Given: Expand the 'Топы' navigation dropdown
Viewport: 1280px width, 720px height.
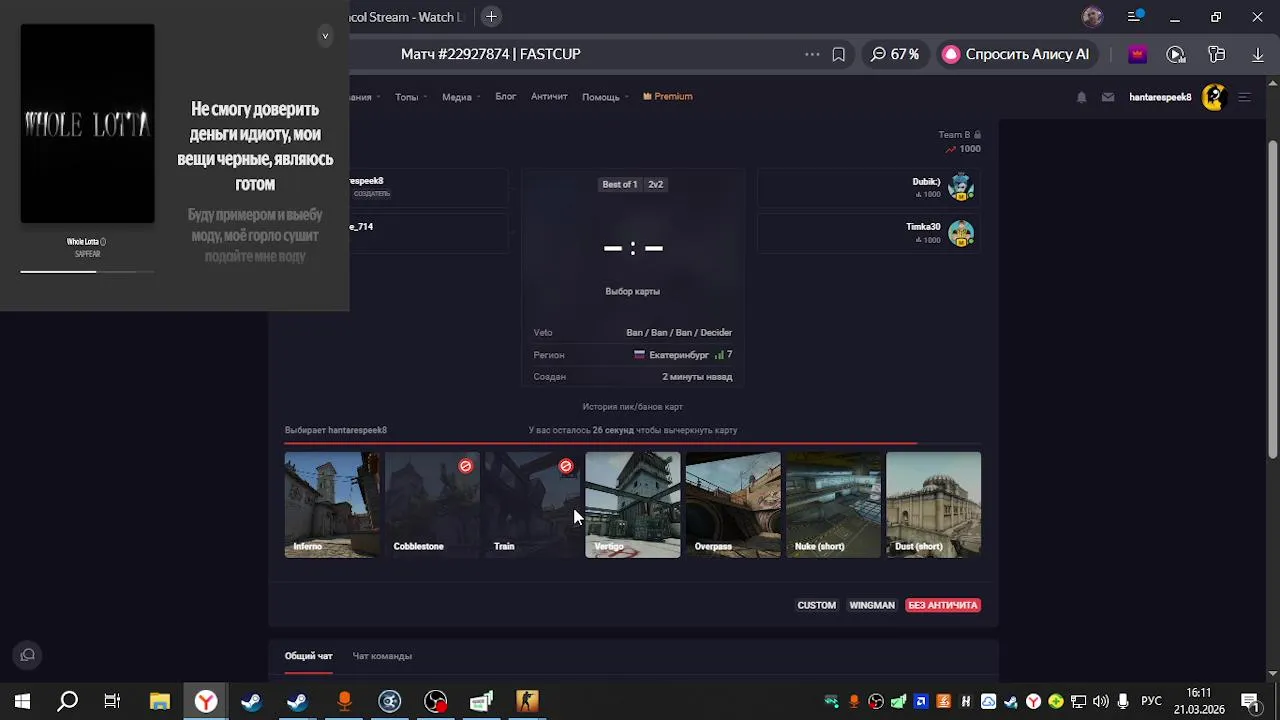Looking at the screenshot, I should point(411,97).
